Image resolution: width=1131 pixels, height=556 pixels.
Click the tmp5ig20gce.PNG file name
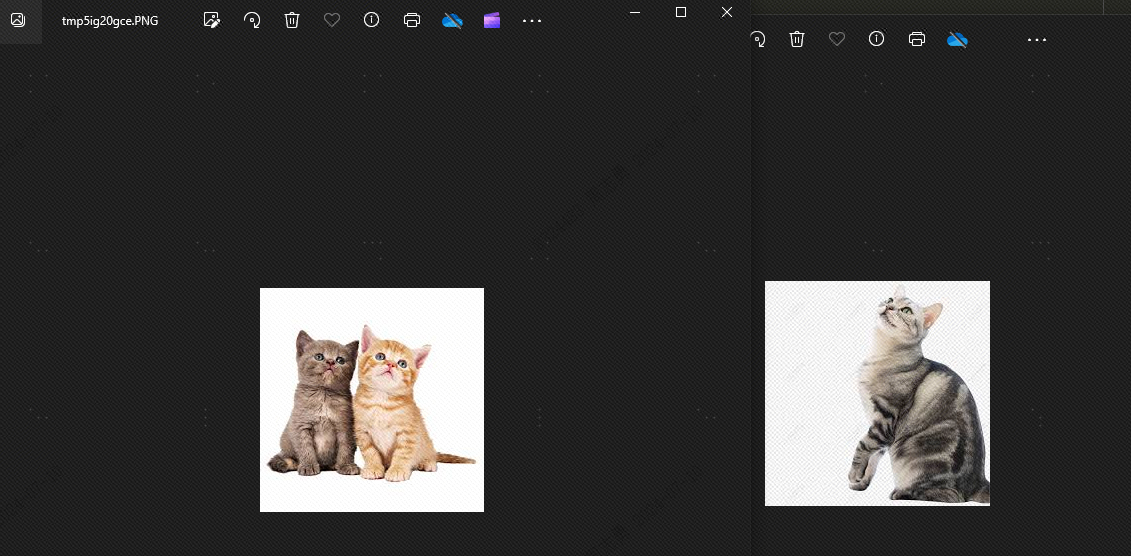click(110, 20)
